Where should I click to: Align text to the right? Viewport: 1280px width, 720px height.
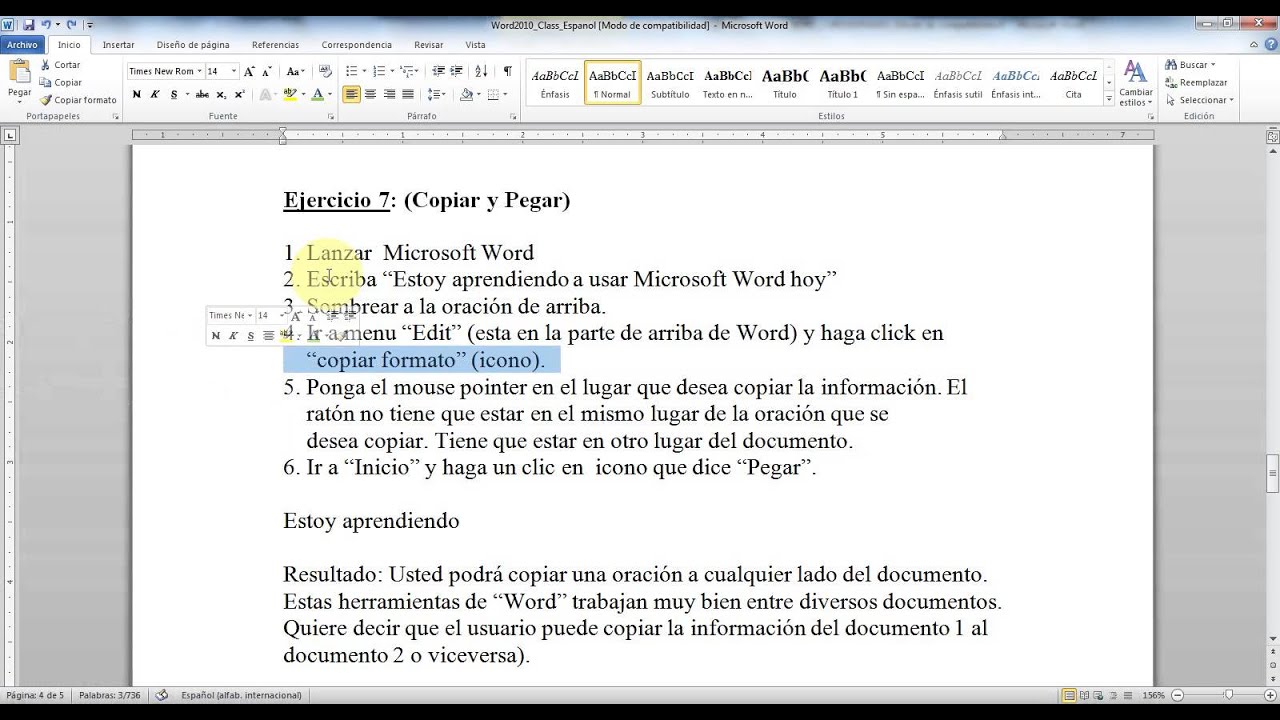pyautogui.click(x=389, y=95)
